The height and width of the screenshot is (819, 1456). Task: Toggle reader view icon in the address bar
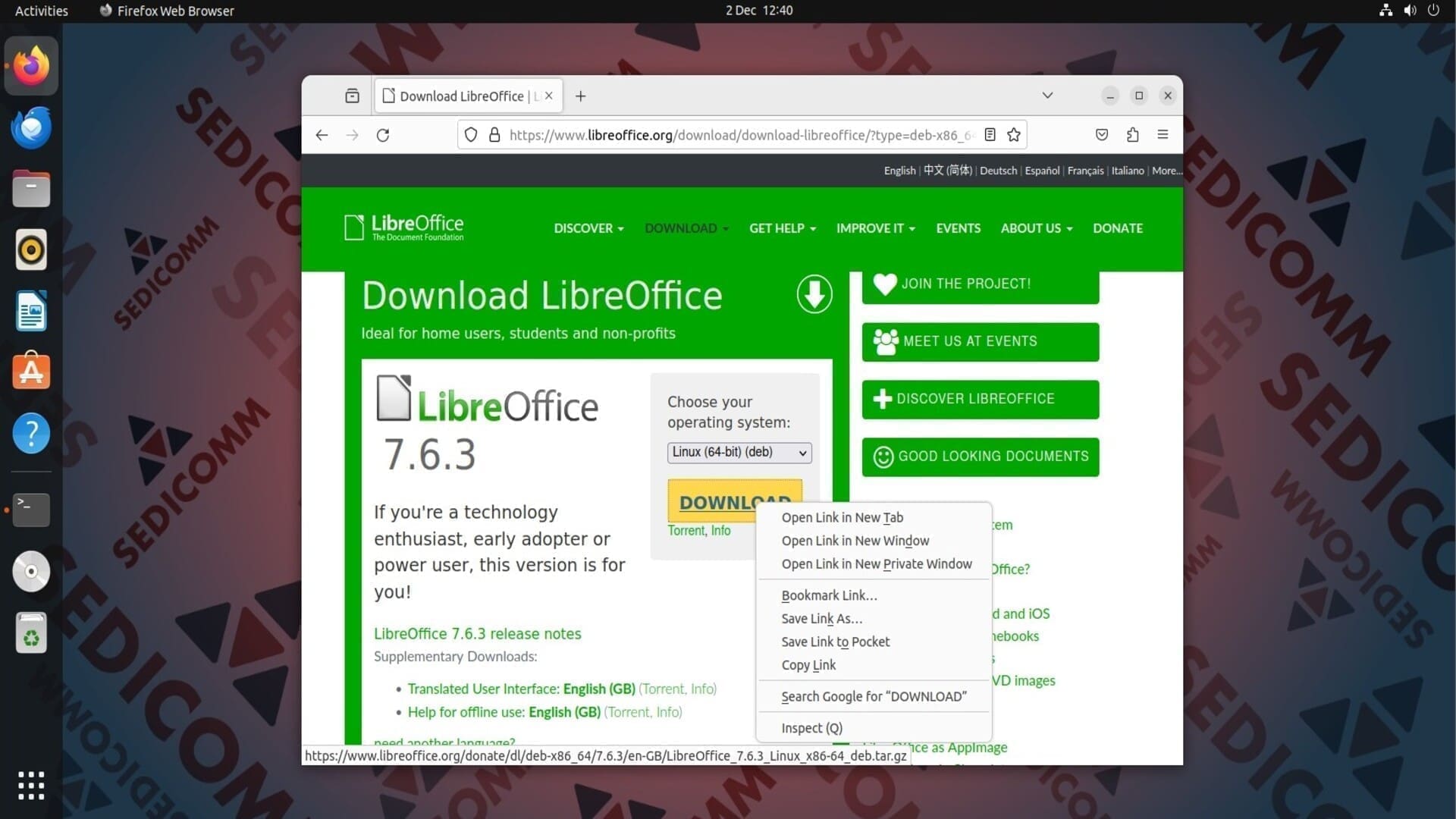(990, 135)
